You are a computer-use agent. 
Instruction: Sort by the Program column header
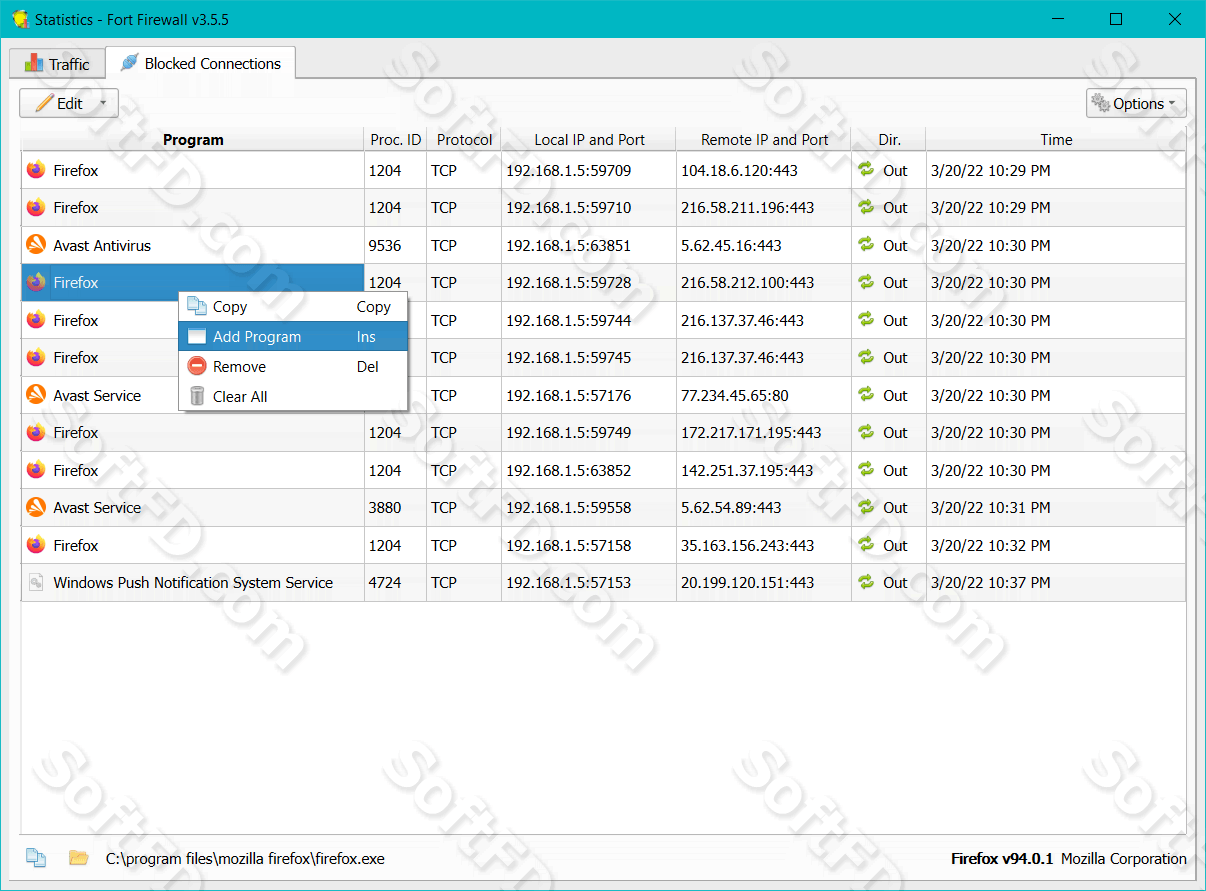click(193, 140)
